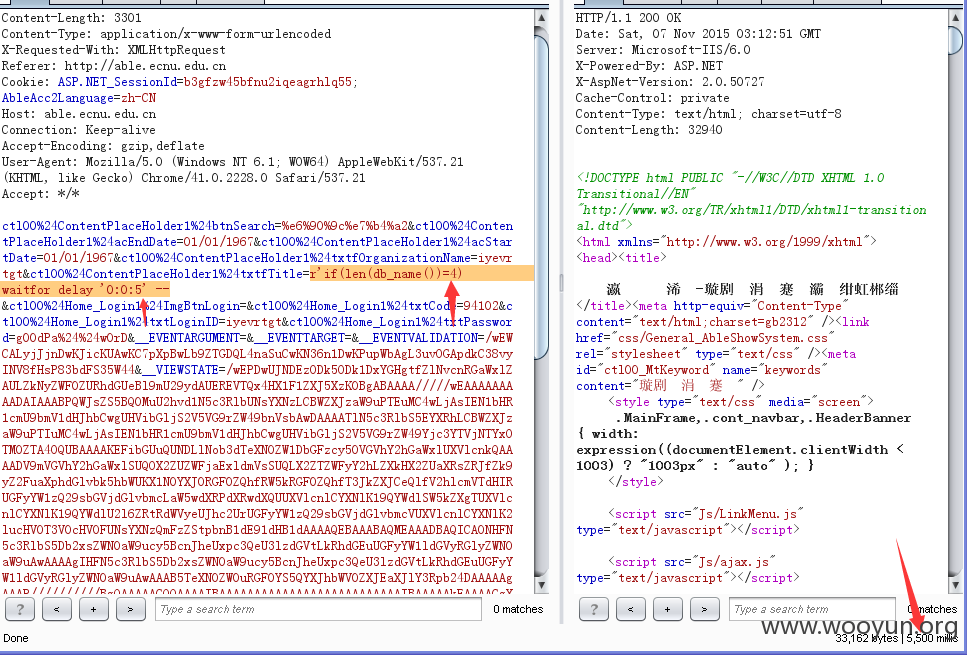Click the 'Js/LinkMenu.js' script source
The width and height of the screenshot is (967, 655).
(747, 514)
